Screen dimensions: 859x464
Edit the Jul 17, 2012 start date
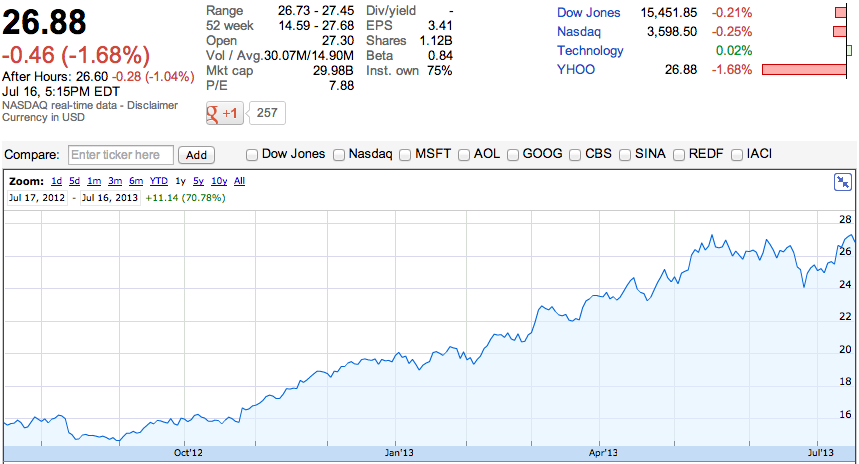(37, 198)
